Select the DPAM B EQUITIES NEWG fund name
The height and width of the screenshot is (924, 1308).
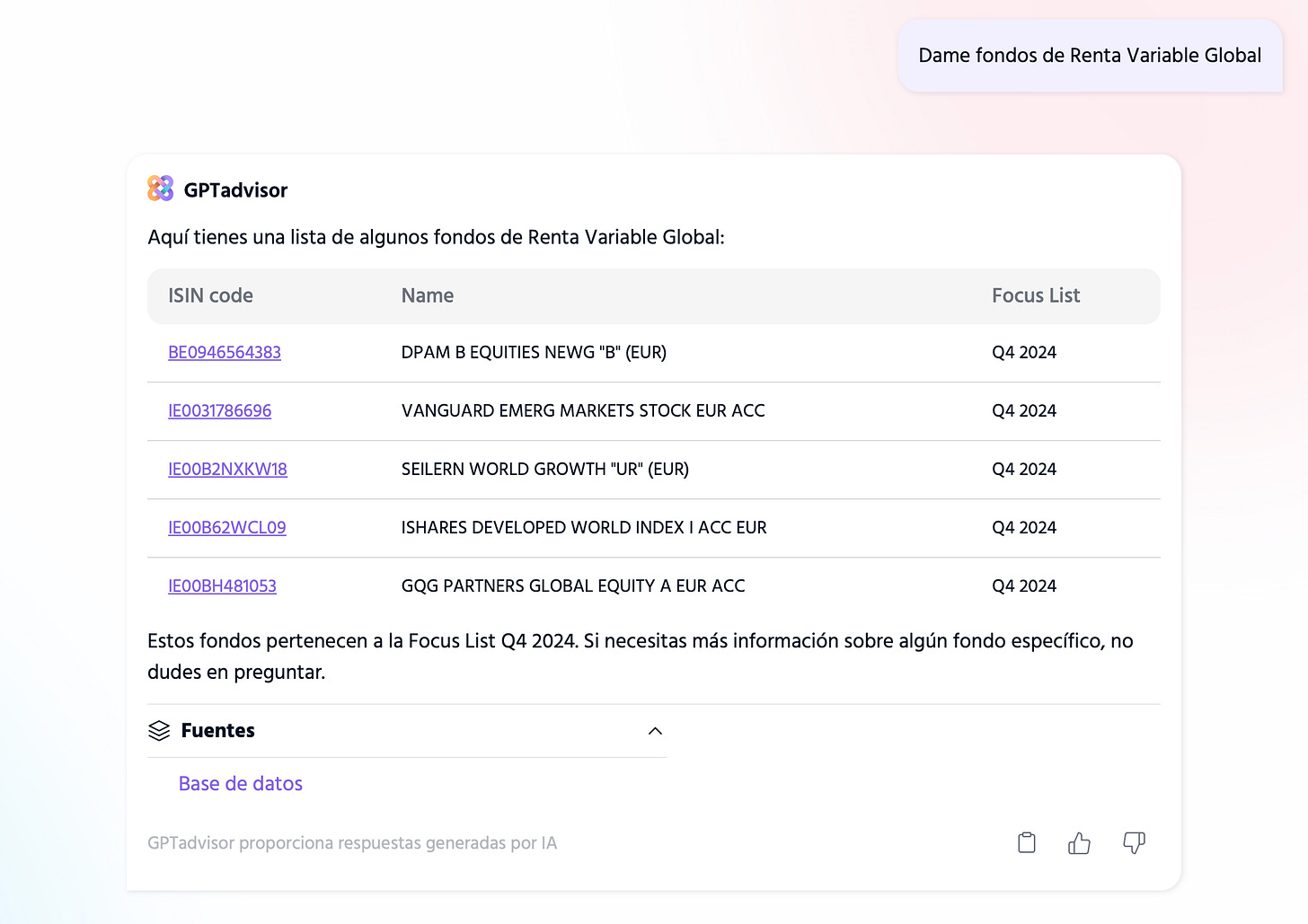tap(534, 352)
